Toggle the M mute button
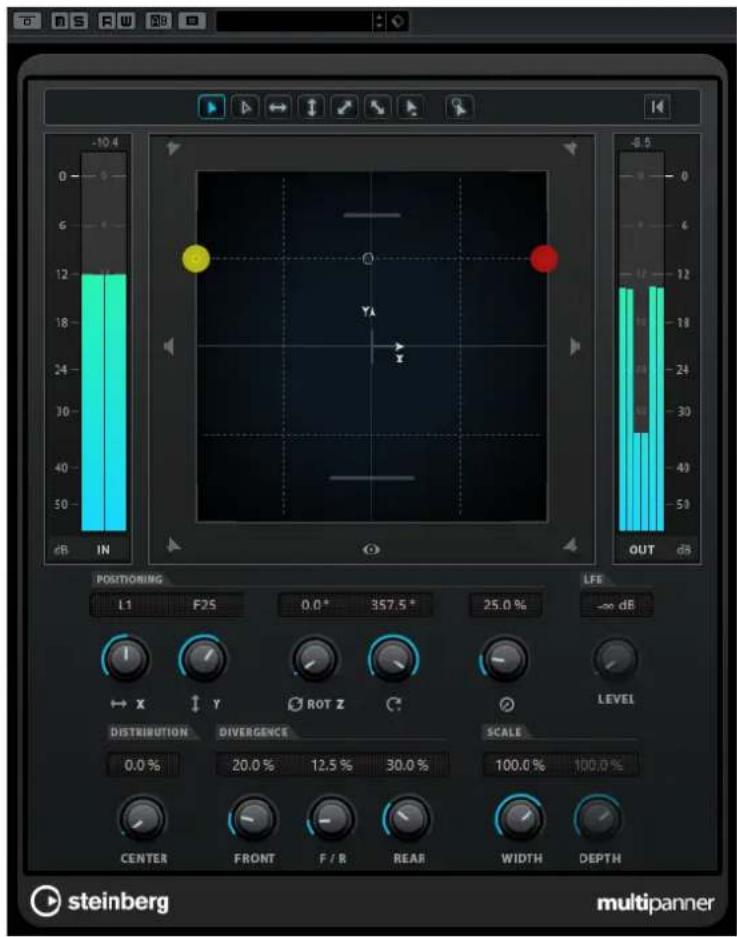Image resolution: width=737 pixels, height=937 pixels. coord(61,22)
